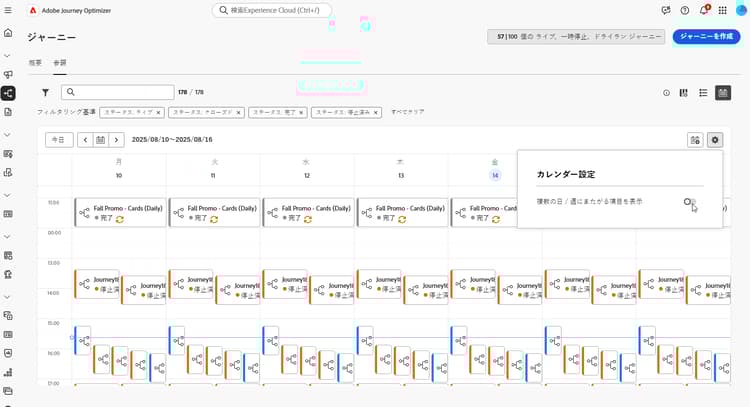750x407 pixels.
Task: Toggle 複数の日/週にまたがる項目を表示 switch
Action: pos(690,202)
